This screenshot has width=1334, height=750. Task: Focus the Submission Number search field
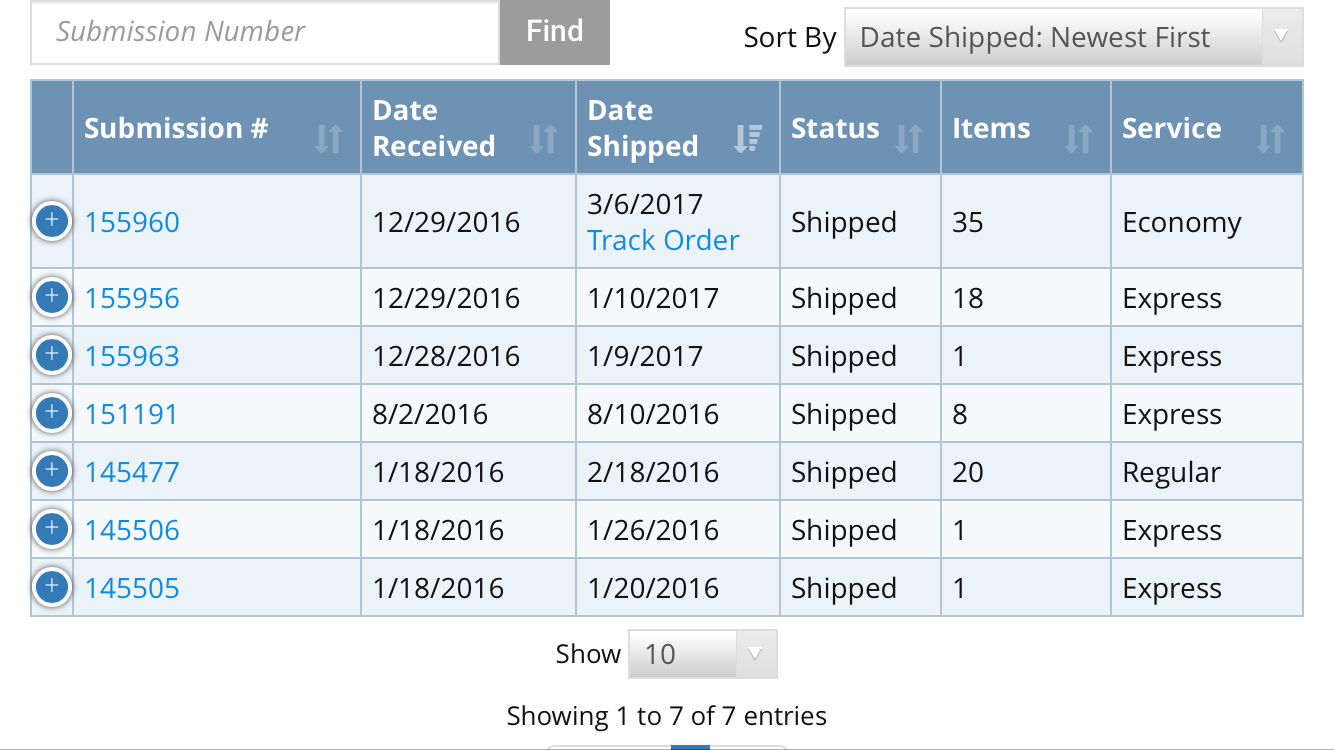click(x=265, y=32)
